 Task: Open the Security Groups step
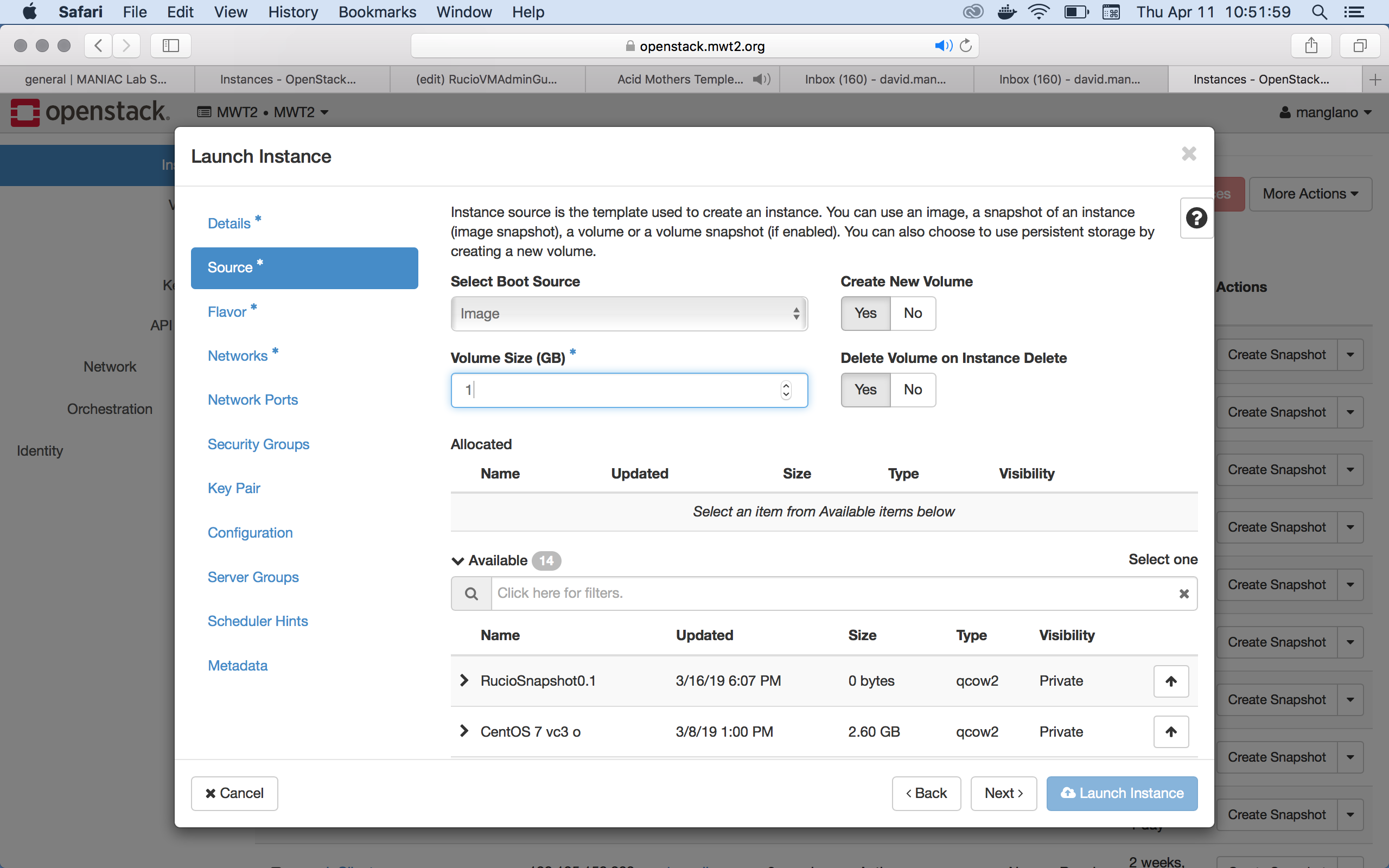click(x=258, y=444)
